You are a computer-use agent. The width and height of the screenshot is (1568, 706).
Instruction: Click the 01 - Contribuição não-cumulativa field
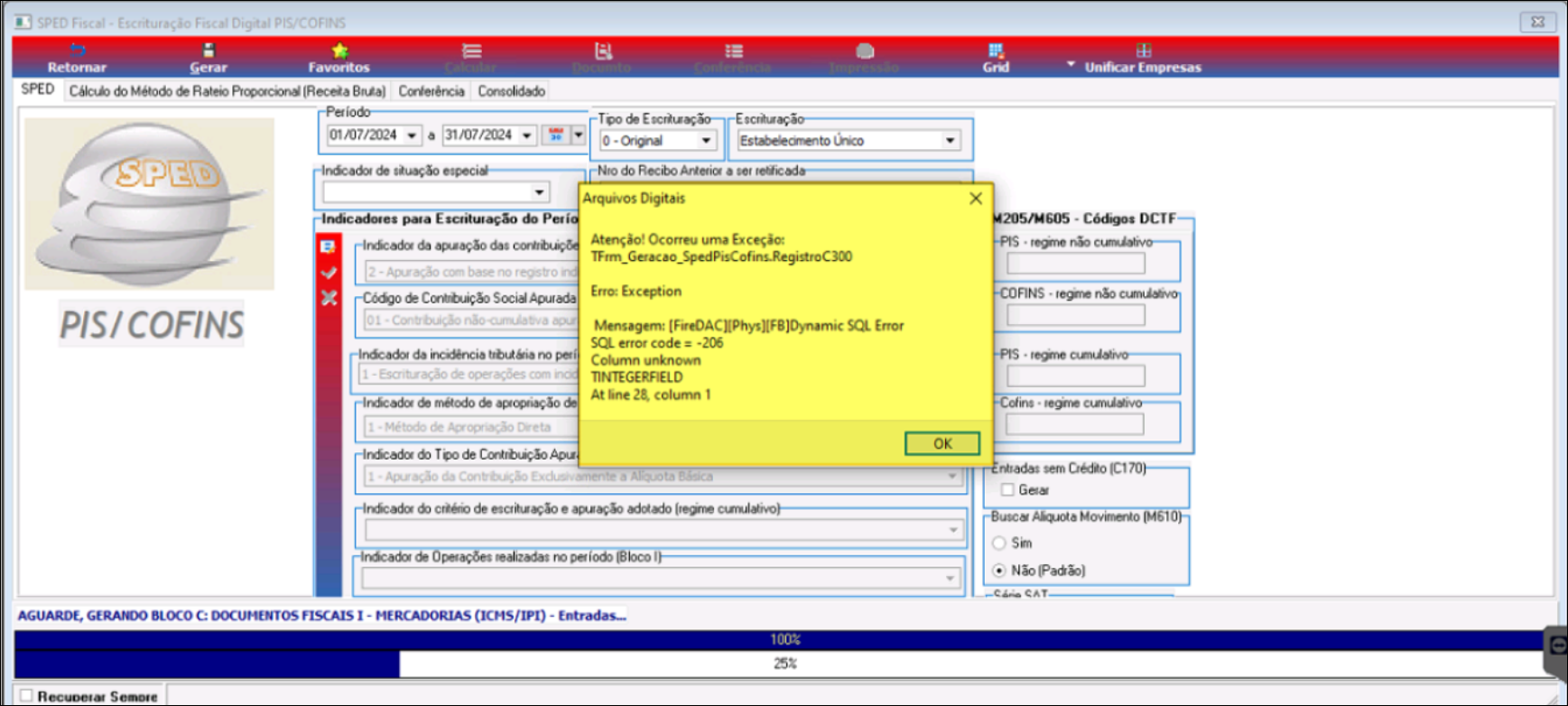point(470,320)
